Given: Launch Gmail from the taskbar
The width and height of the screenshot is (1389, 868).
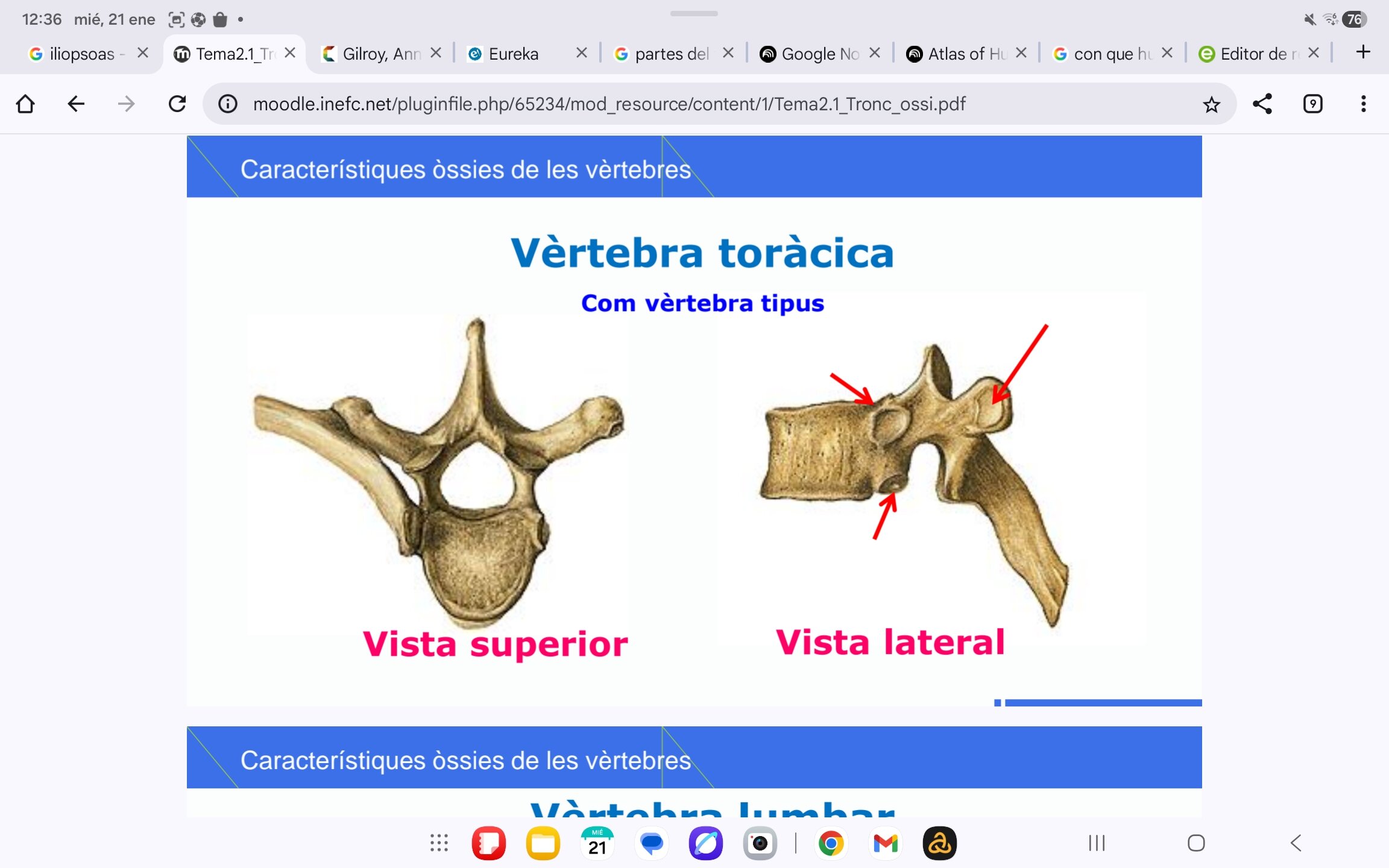Looking at the screenshot, I should pyautogui.click(x=885, y=843).
